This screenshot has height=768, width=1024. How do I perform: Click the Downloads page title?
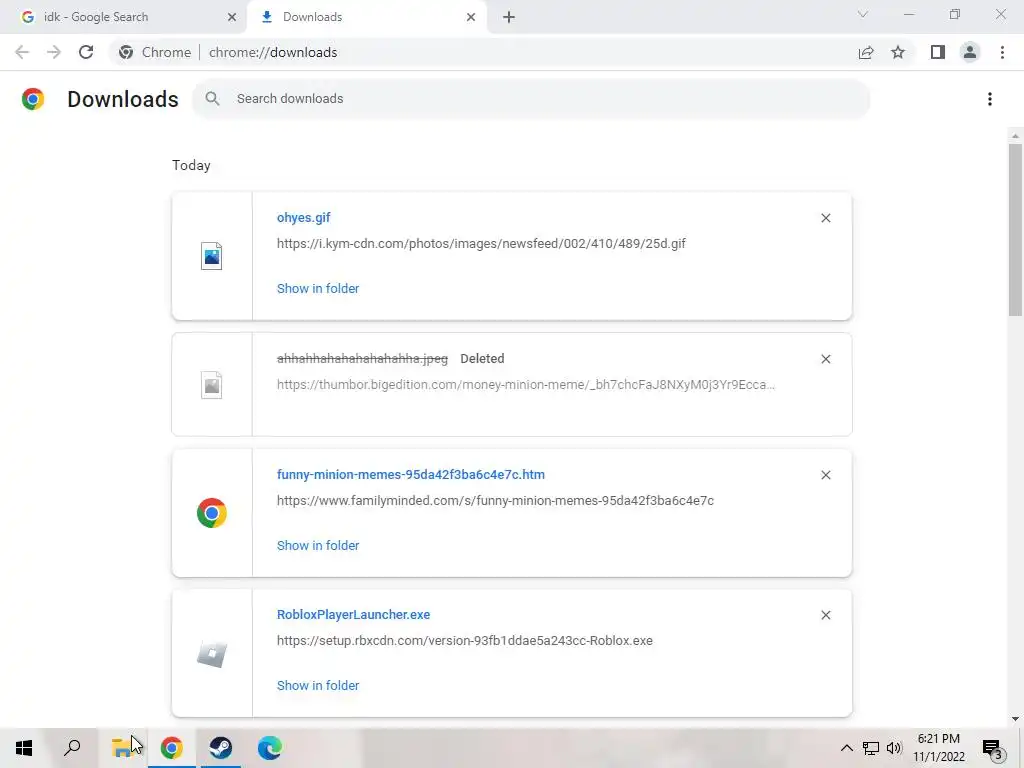(x=123, y=99)
